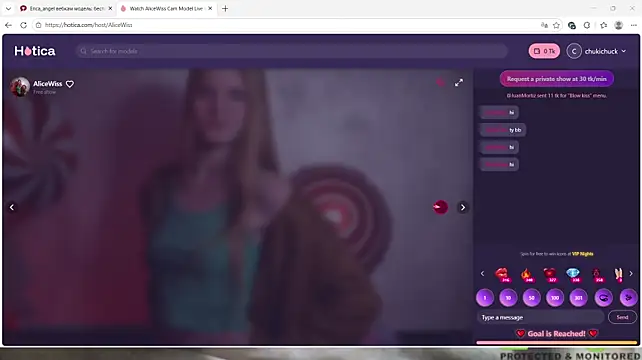Click the Hotica logo
The image size is (642, 360).
click(x=35, y=51)
